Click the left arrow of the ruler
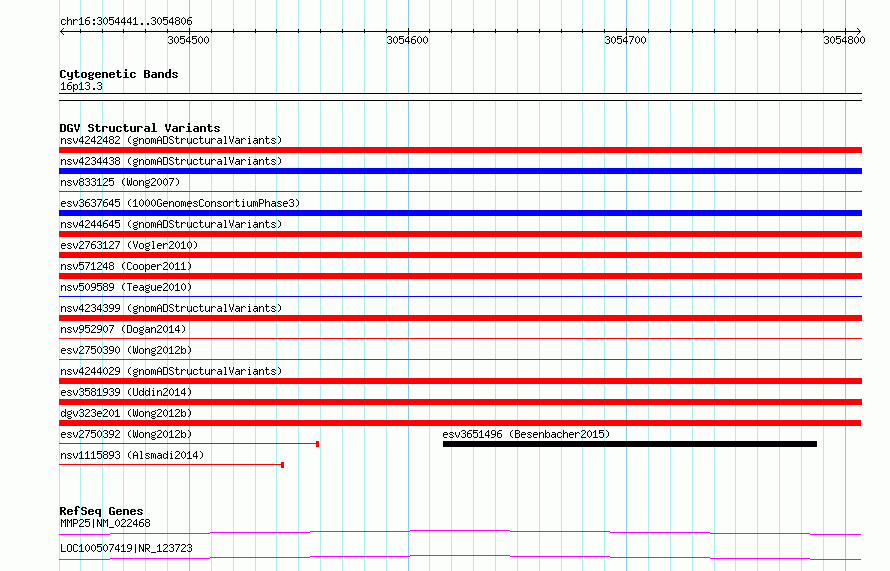This screenshot has height=571, width=890. tap(62, 31)
